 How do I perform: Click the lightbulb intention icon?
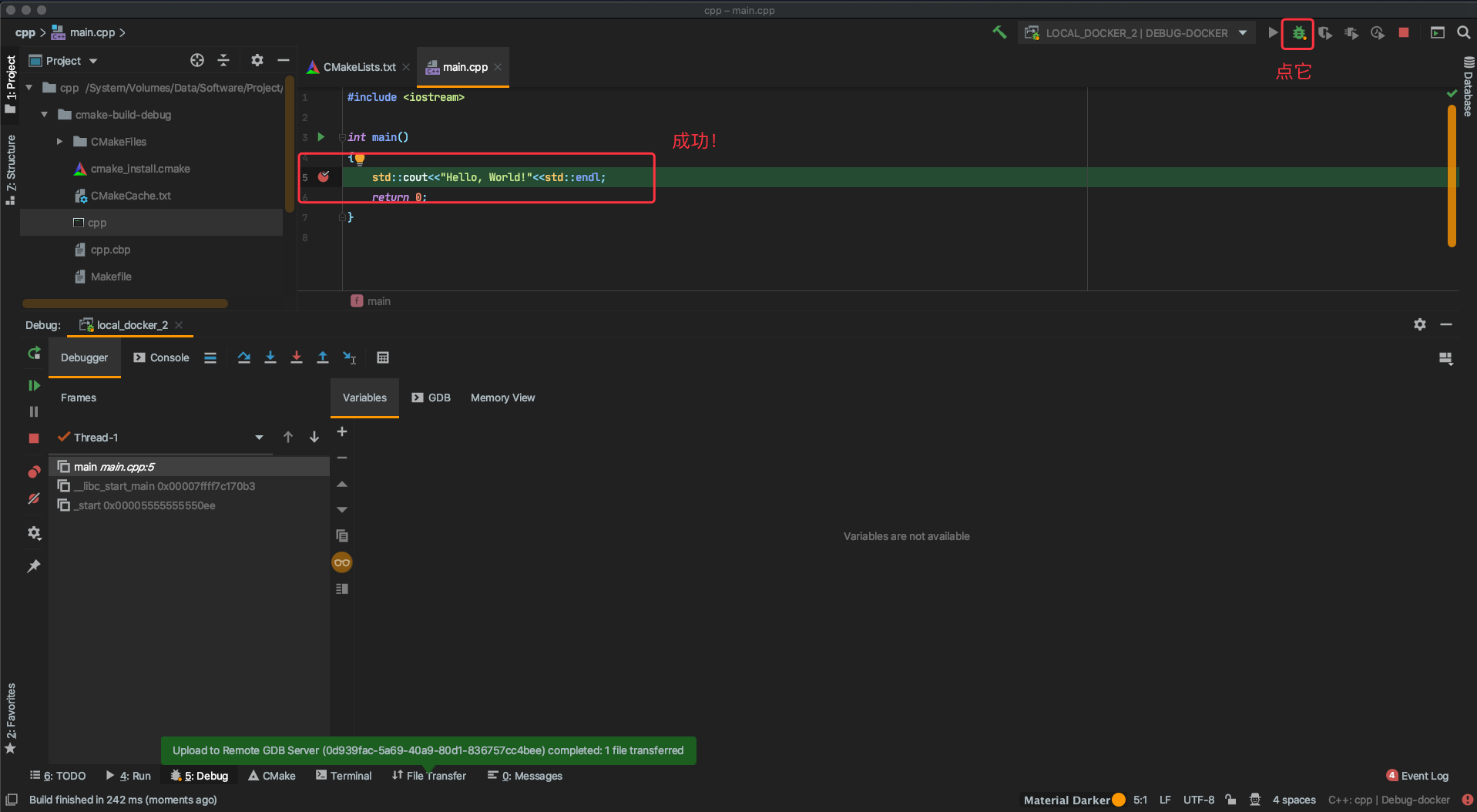pyautogui.click(x=359, y=159)
